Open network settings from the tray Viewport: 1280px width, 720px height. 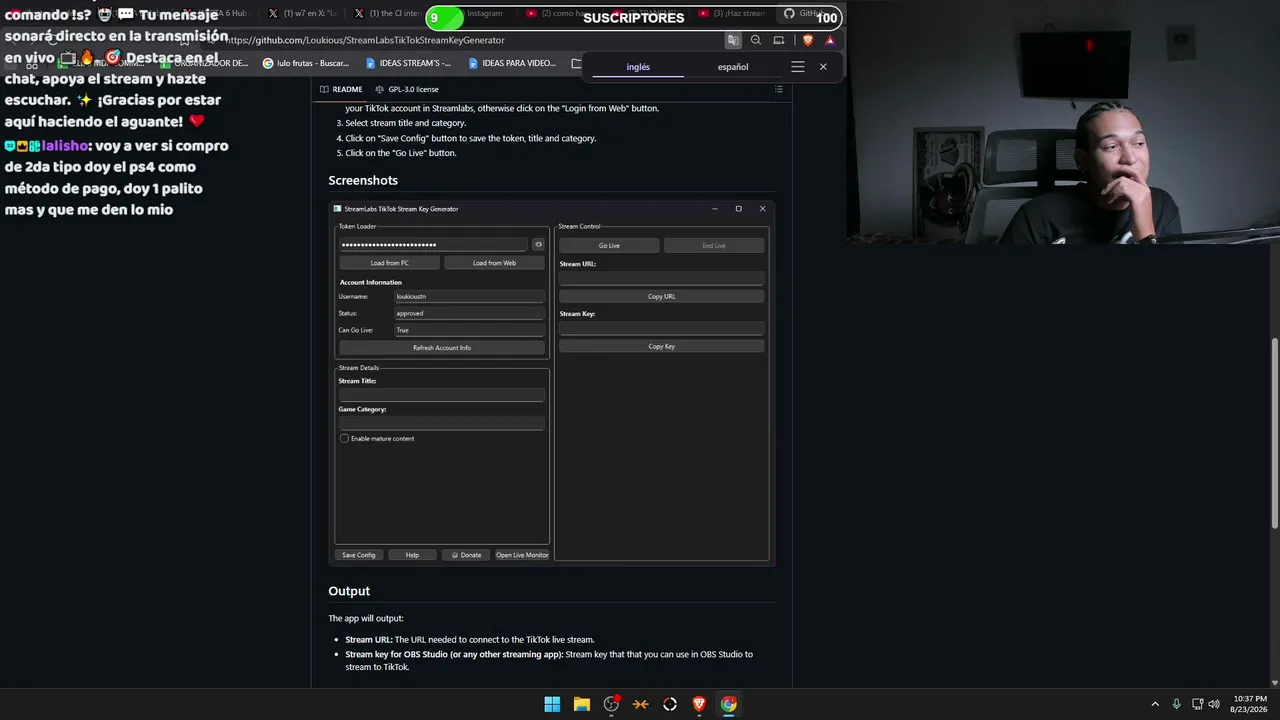click(x=1197, y=704)
